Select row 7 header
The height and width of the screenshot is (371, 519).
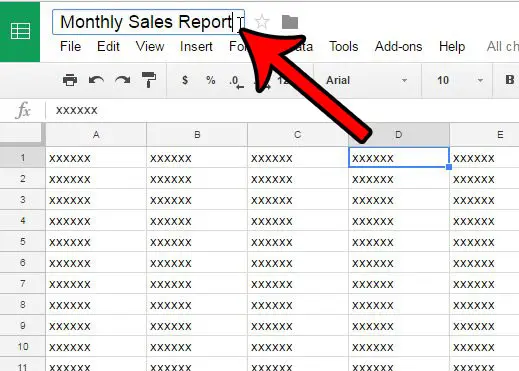pos(22,283)
